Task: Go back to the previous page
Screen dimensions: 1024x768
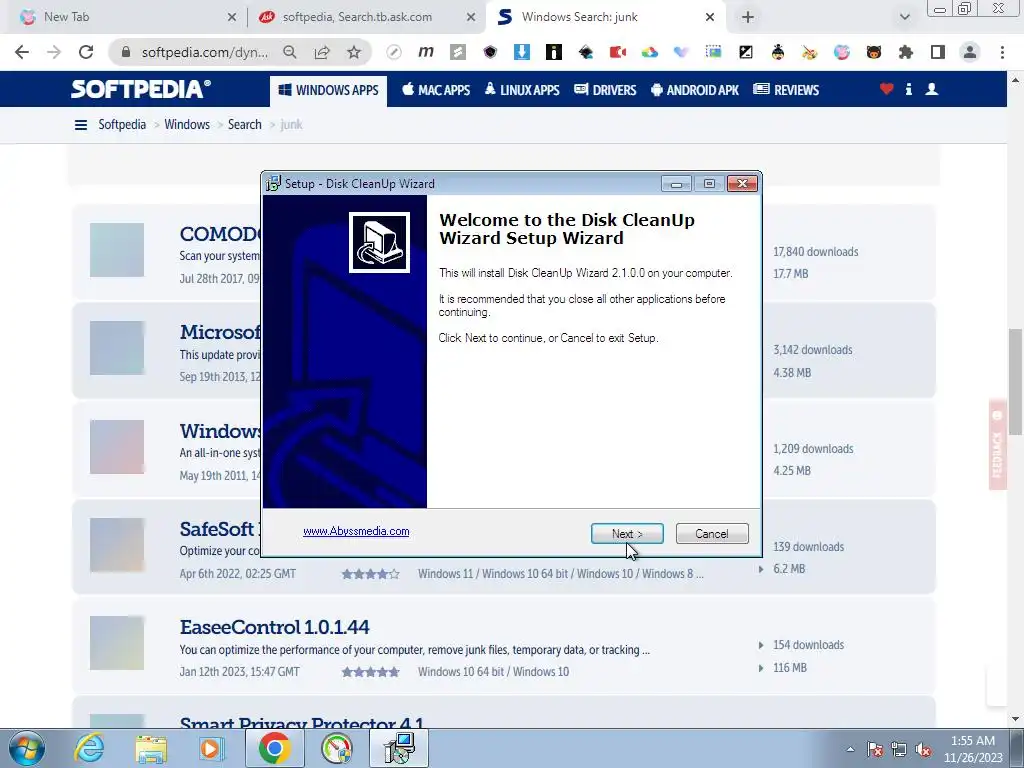Action: (x=22, y=52)
